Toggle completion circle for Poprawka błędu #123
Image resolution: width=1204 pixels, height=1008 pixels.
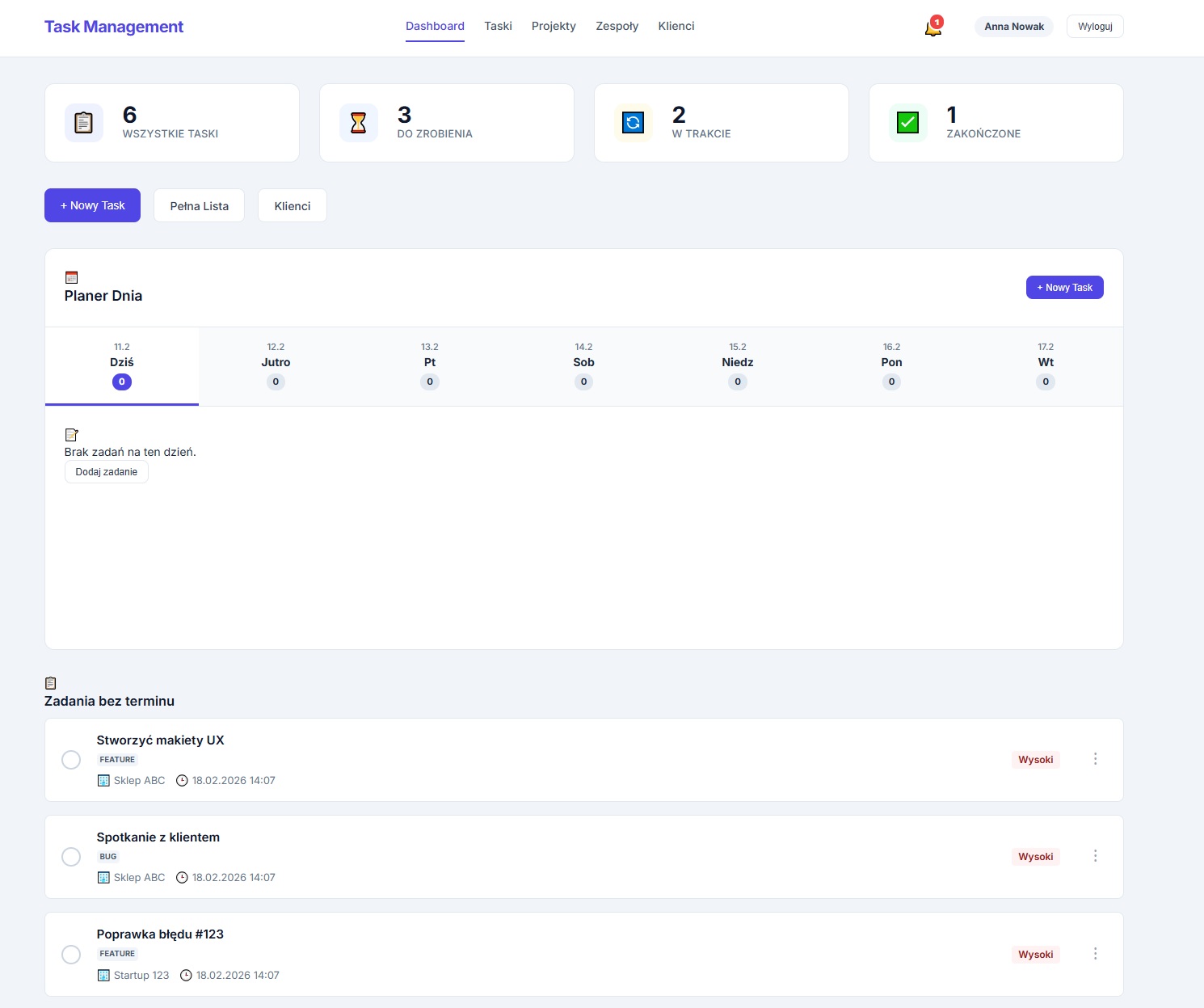click(71, 955)
